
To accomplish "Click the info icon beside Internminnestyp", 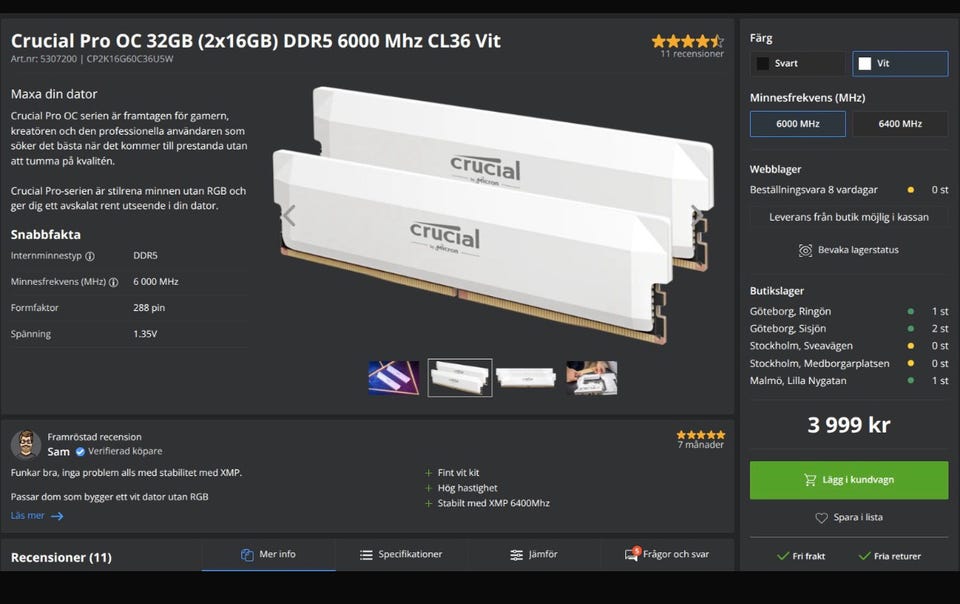I will pyautogui.click(x=90, y=256).
